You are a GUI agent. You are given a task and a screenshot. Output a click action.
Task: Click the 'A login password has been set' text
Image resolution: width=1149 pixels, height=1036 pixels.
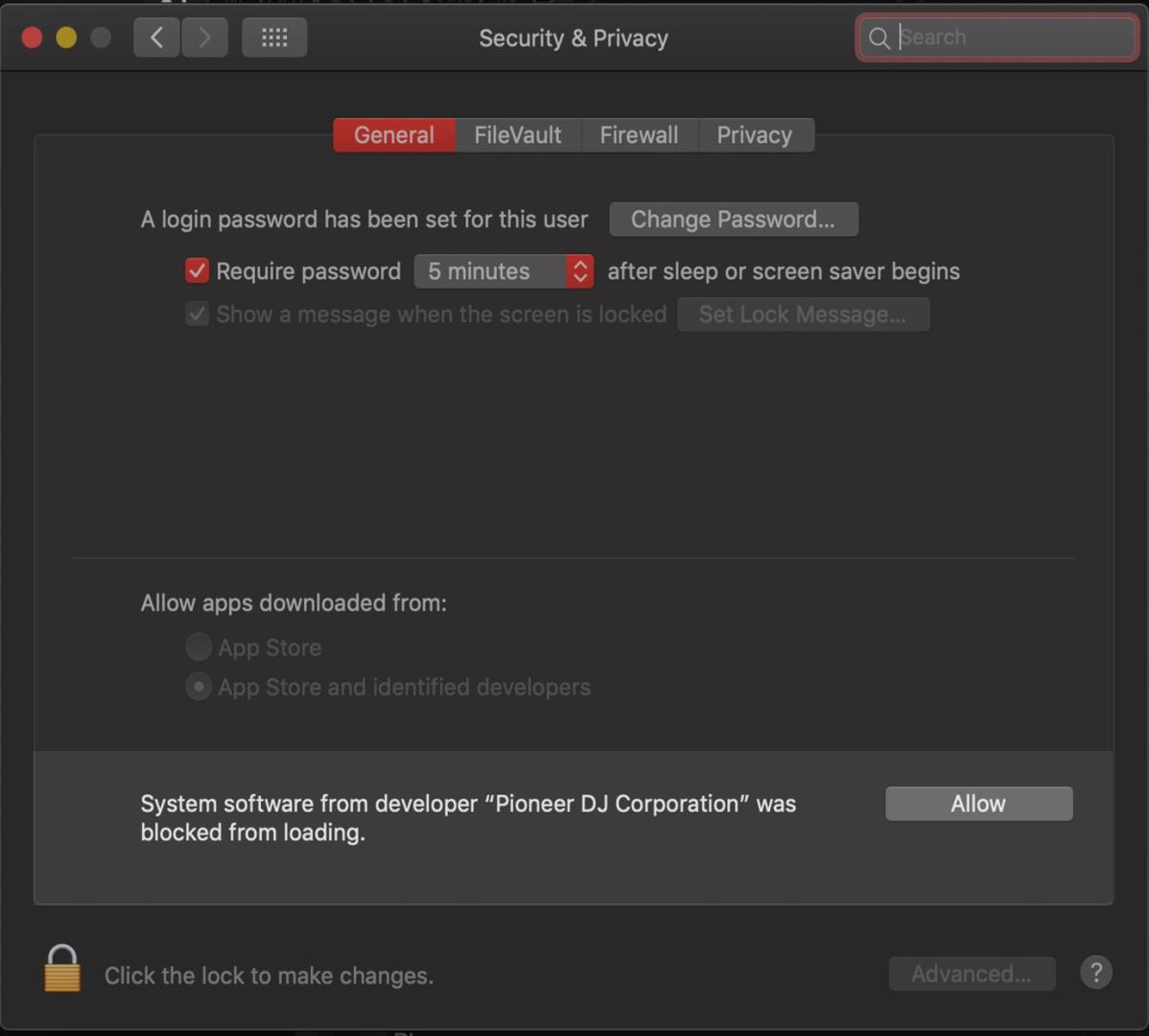(x=364, y=219)
